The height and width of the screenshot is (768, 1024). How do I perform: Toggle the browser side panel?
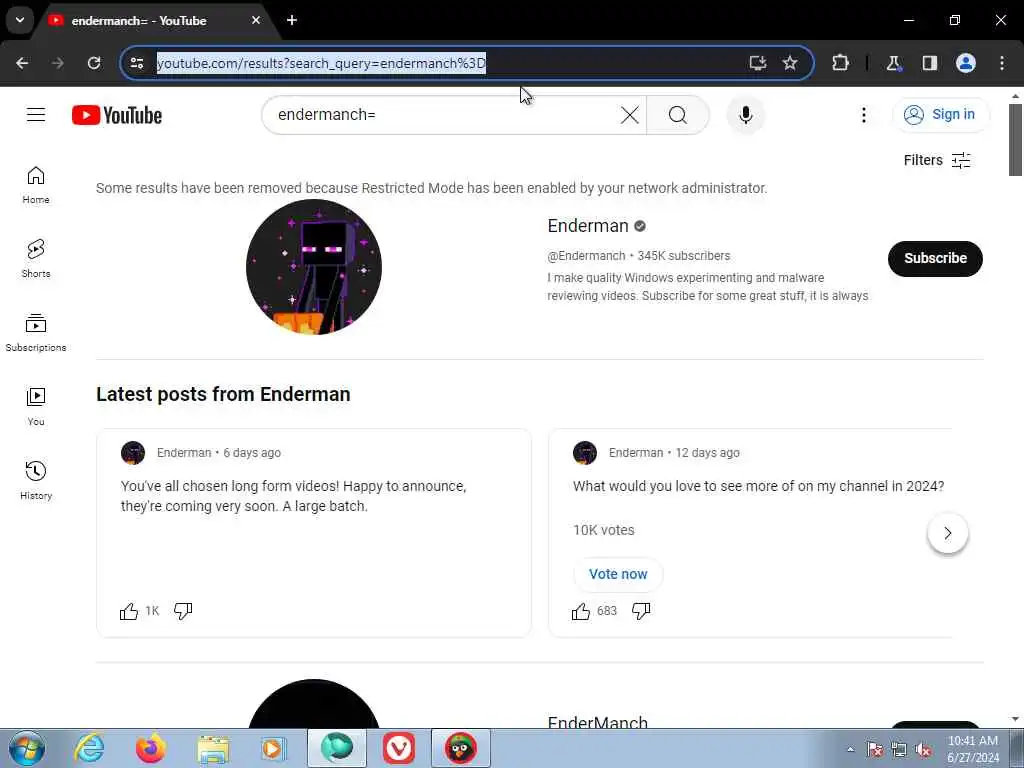click(929, 63)
